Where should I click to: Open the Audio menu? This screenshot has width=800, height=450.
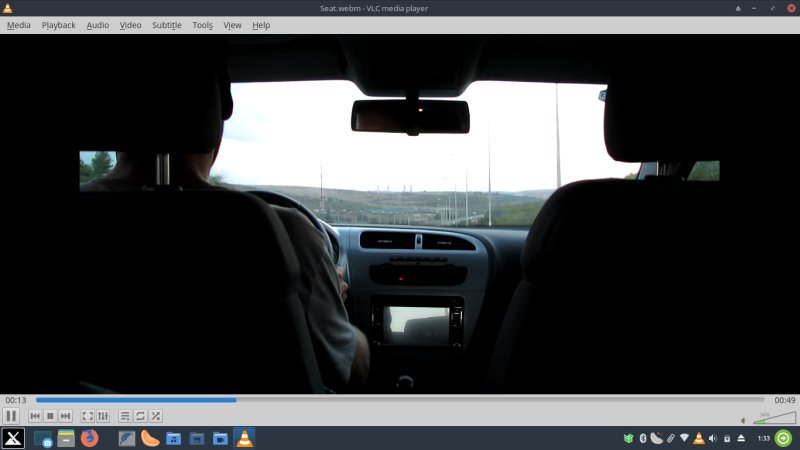97,25
